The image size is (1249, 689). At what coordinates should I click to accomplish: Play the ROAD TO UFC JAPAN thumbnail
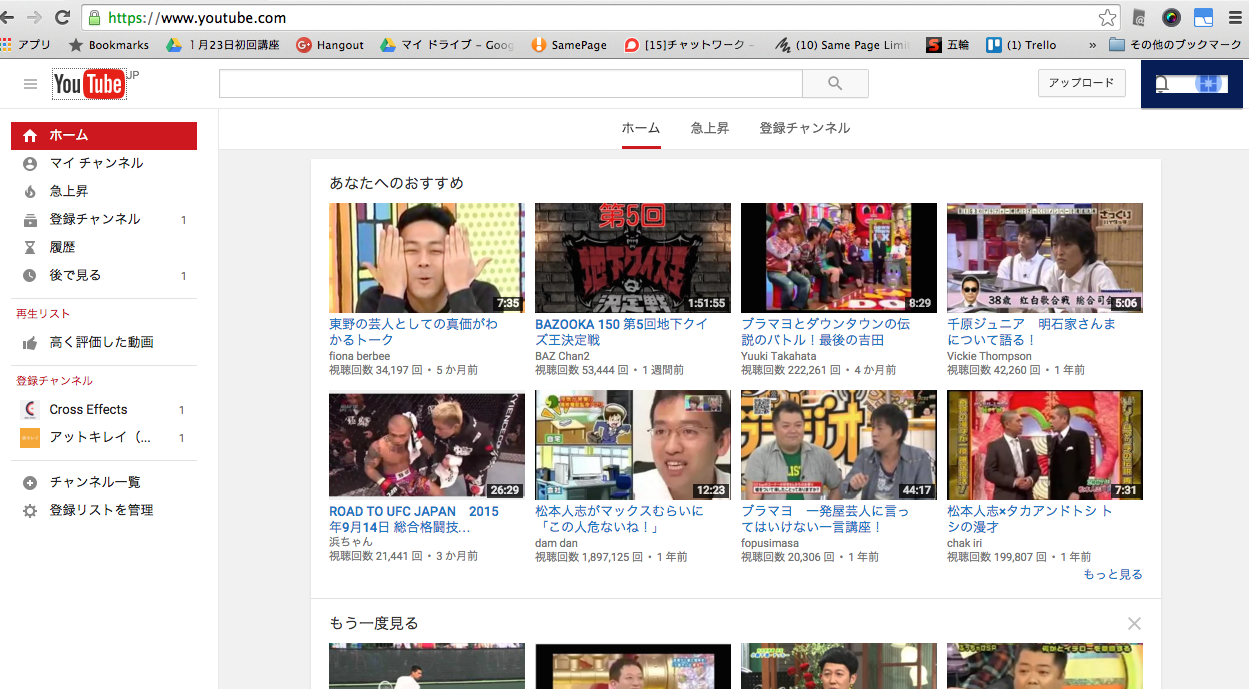(x=427, y=445)
